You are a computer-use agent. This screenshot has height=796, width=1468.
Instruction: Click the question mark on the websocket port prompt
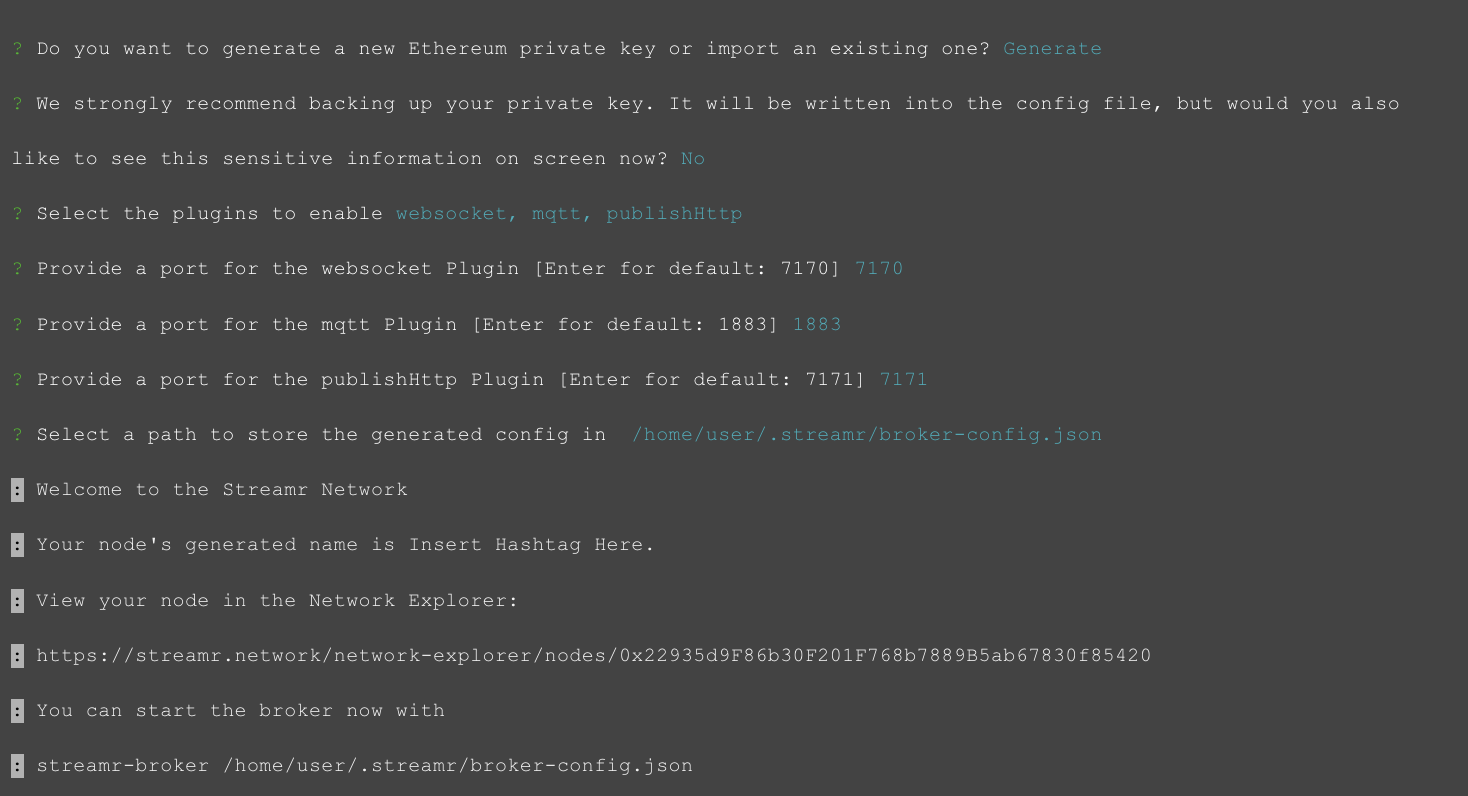tap(17, 269)
